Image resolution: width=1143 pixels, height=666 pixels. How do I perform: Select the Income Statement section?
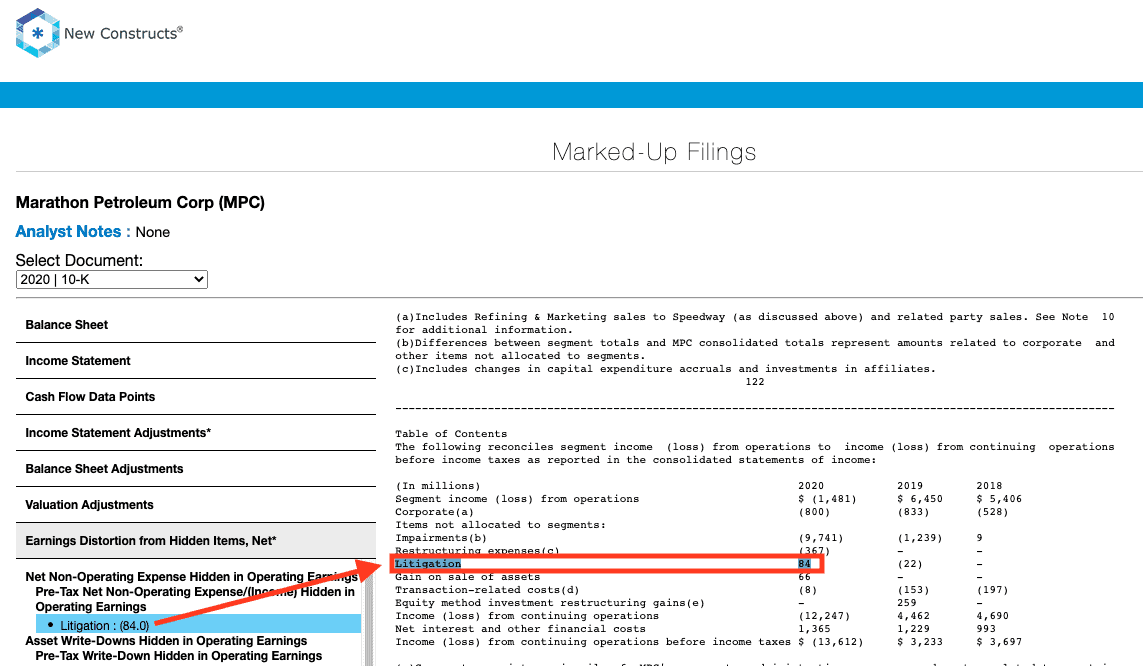[x=195, y=361]
